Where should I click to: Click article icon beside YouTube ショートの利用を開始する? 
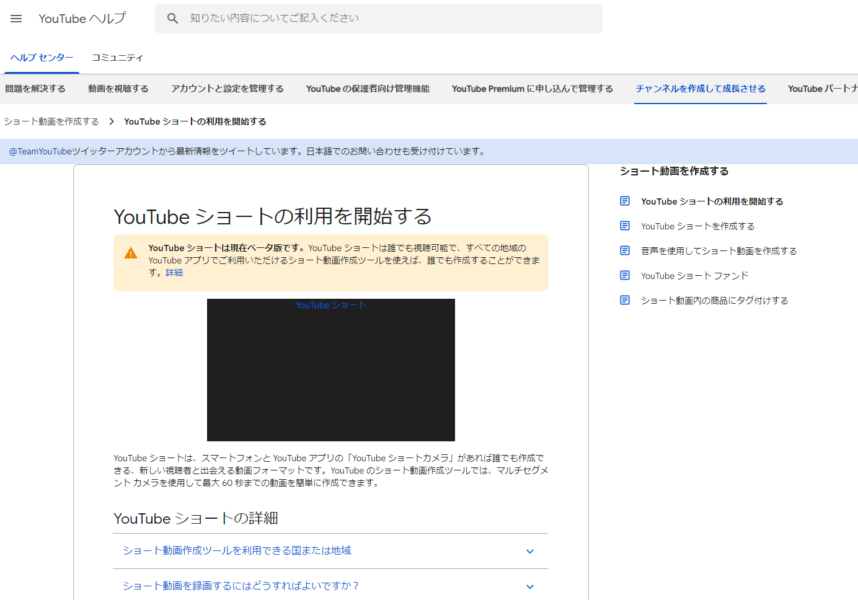[625, 201]
